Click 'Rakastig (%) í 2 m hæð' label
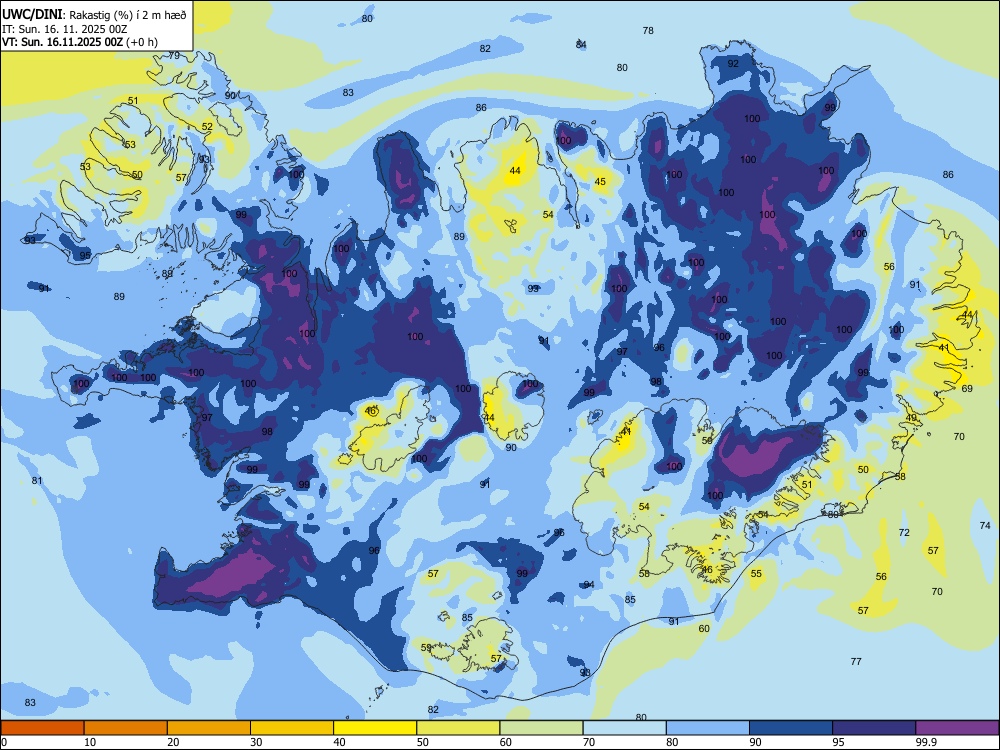Image resolution: width=1000 pixels, height=750 pixels. (128, 15)
